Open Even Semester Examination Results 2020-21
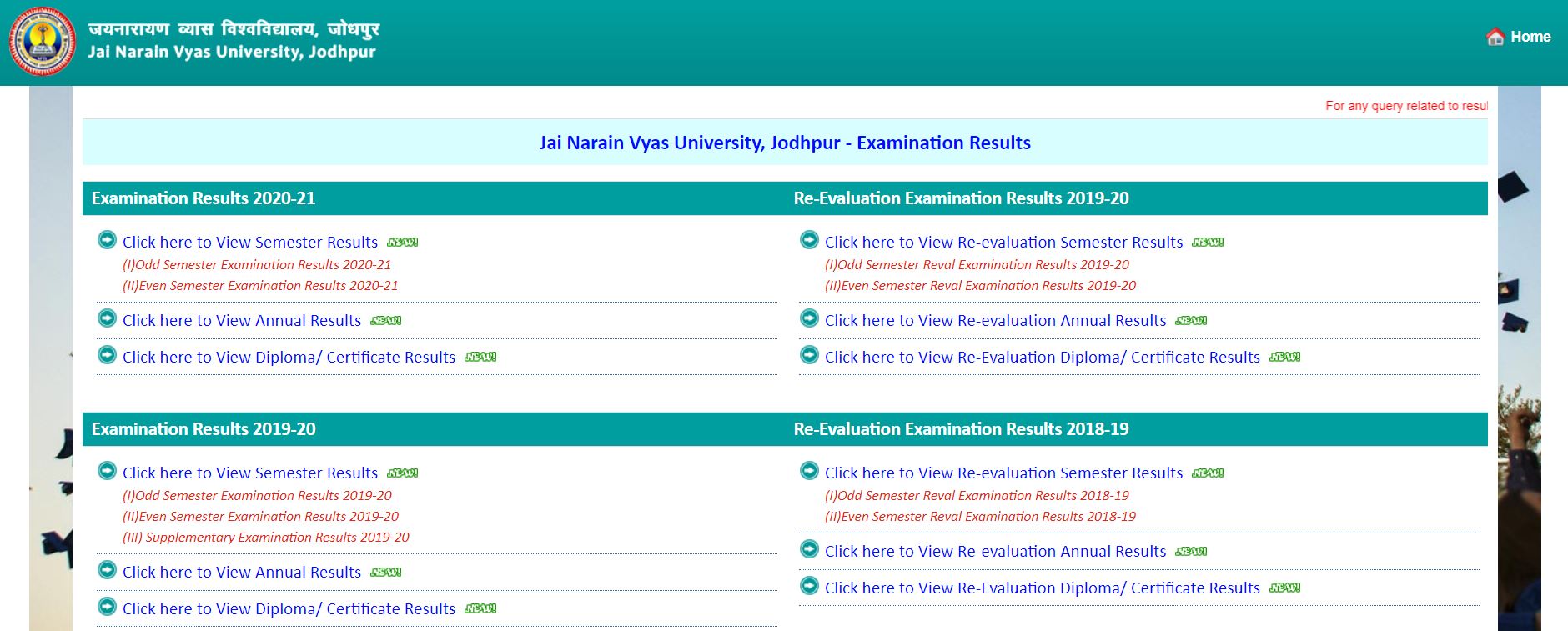Viewport: 1568px width, 631px height. click(x=260, y=286)
